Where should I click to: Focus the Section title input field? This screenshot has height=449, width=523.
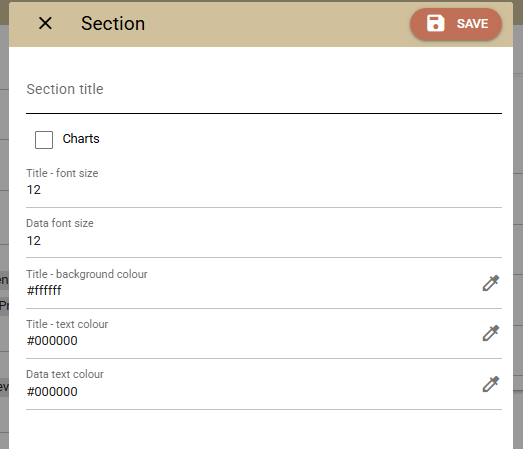click(x=264, y=89)
